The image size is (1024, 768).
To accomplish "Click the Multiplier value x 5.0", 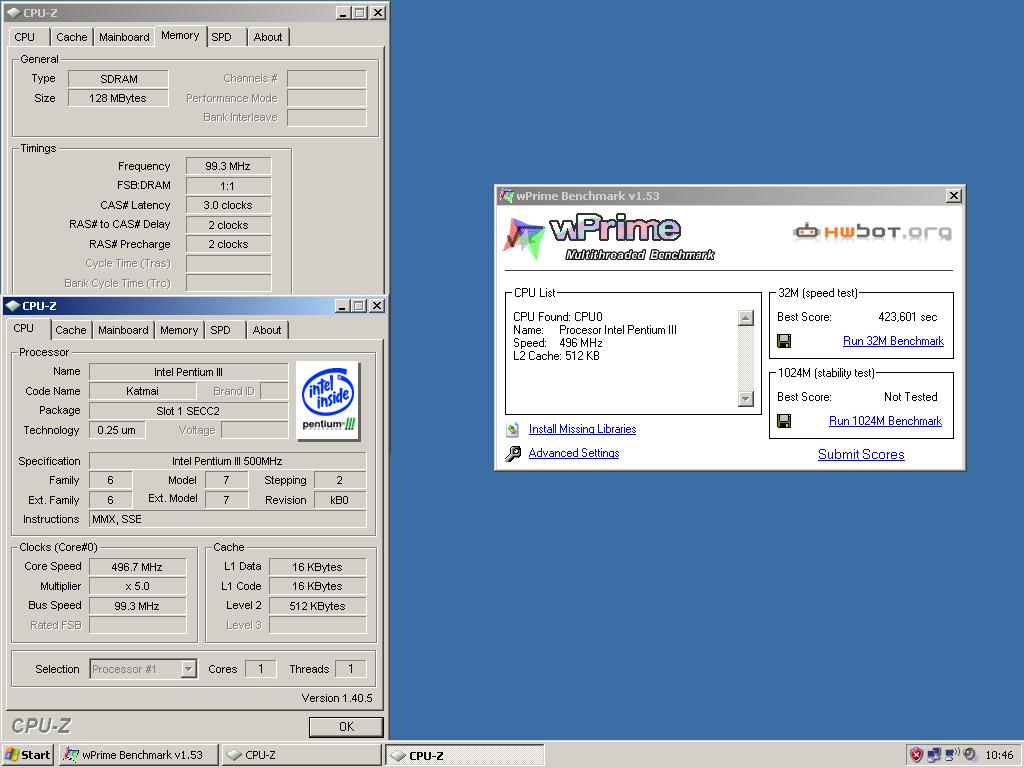I will point(137,586).
